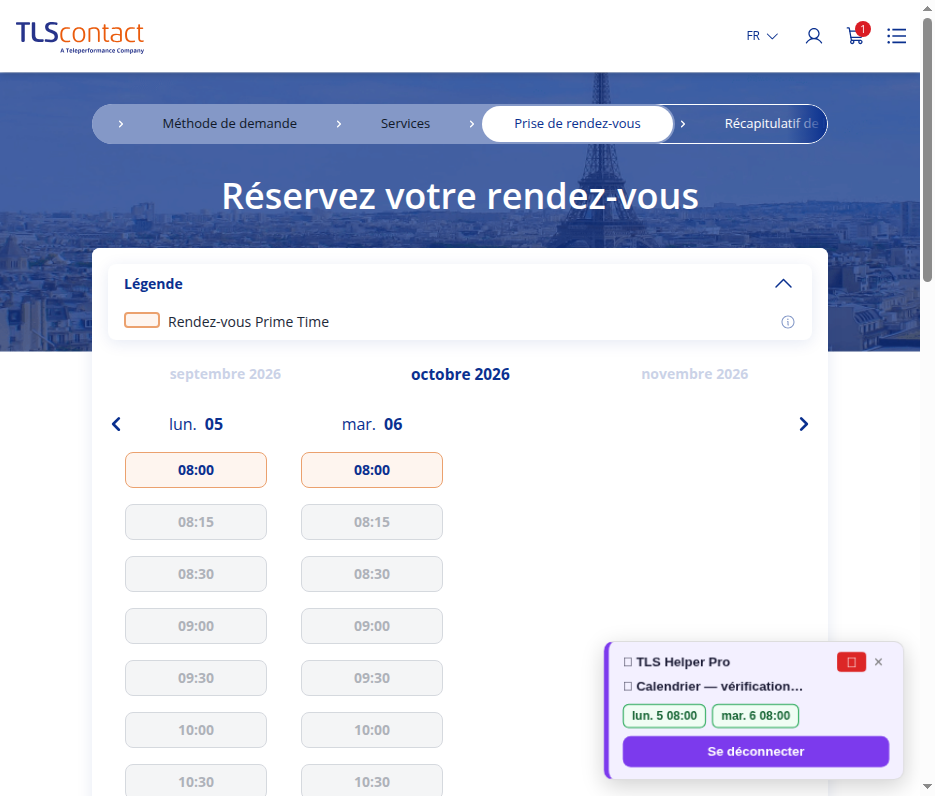Click 09:30 slot on lun. 05

[x=196, y=678]
